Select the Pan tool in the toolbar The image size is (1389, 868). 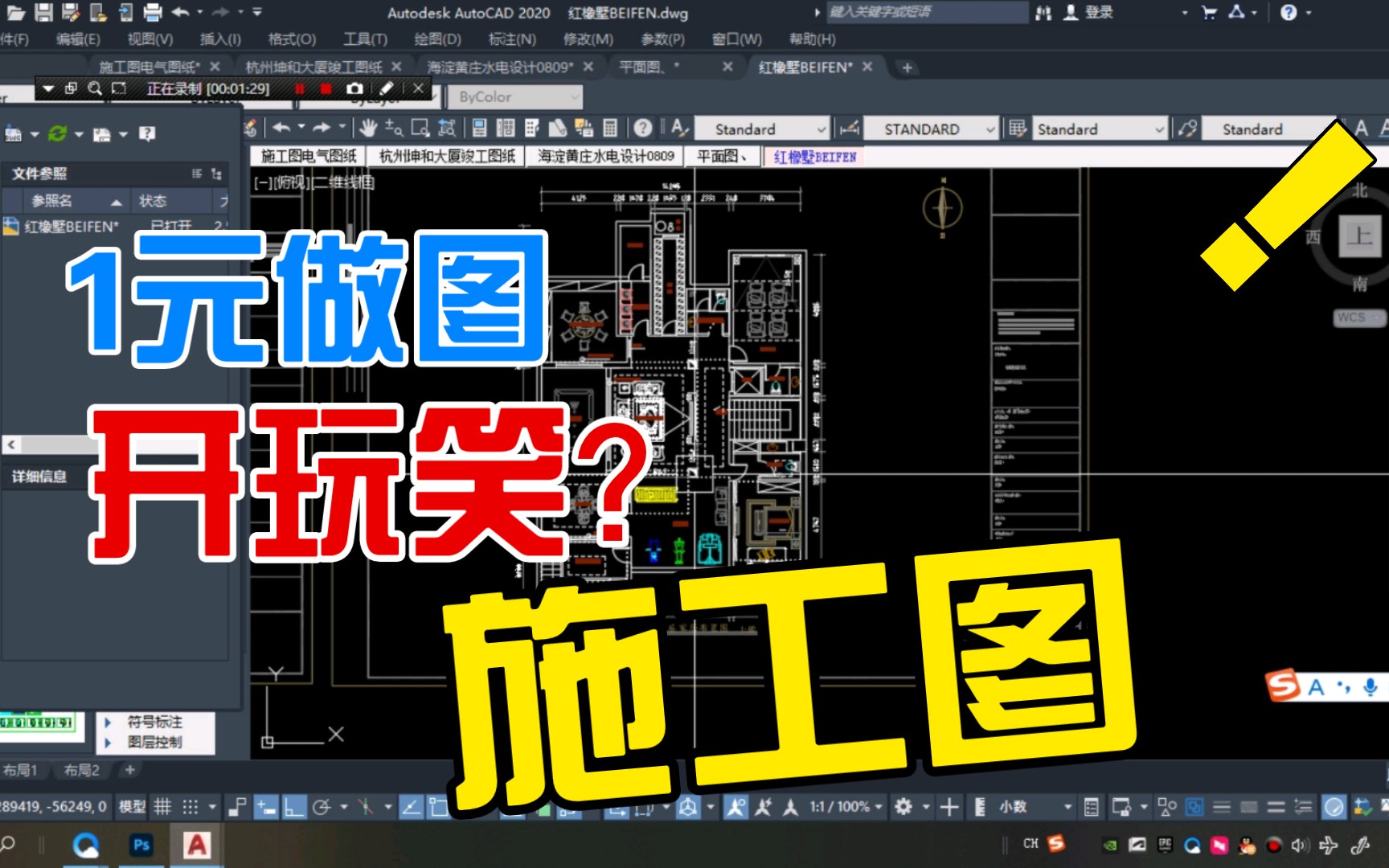pyautogui.click(x=368, y=129)
